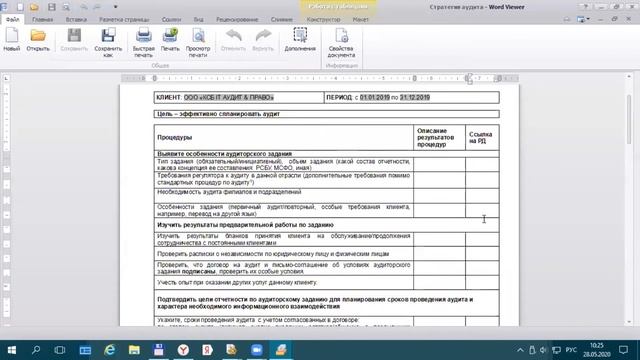Click the start date 01.01.2019 field
The image size is (640, 360).
(375, 98)
